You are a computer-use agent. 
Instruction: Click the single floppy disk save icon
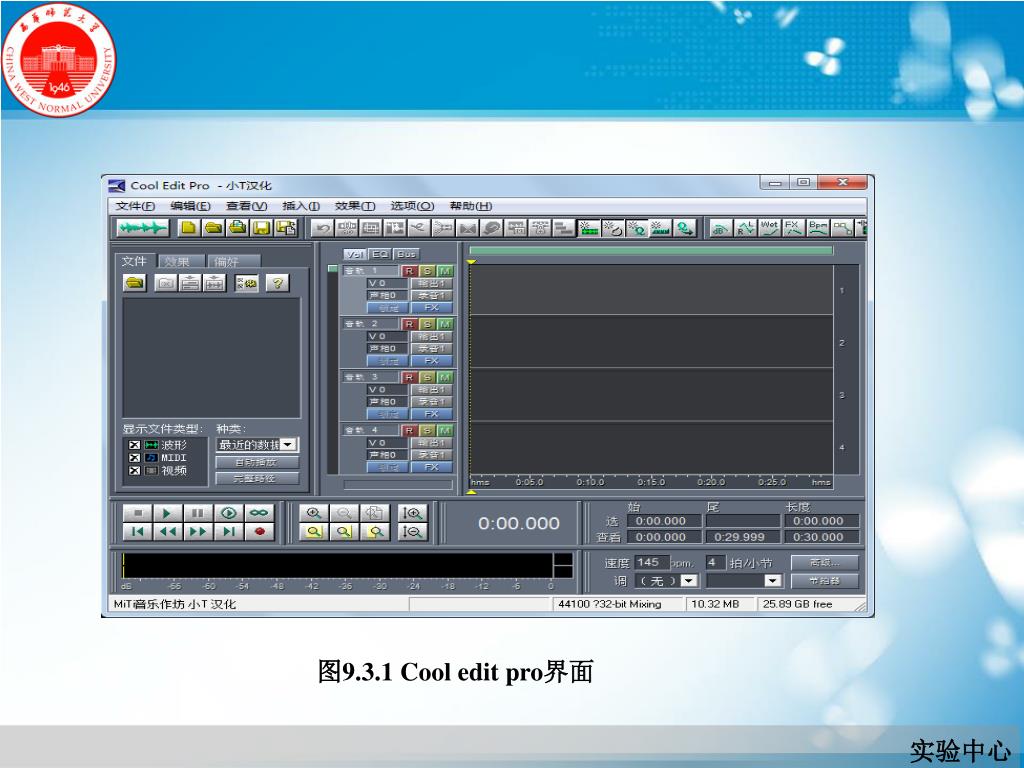[262, 228]
